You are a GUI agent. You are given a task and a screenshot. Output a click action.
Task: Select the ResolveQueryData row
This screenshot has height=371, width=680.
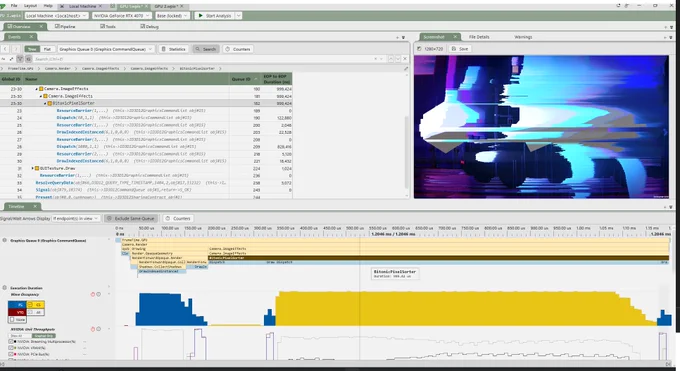click(146, 183)
